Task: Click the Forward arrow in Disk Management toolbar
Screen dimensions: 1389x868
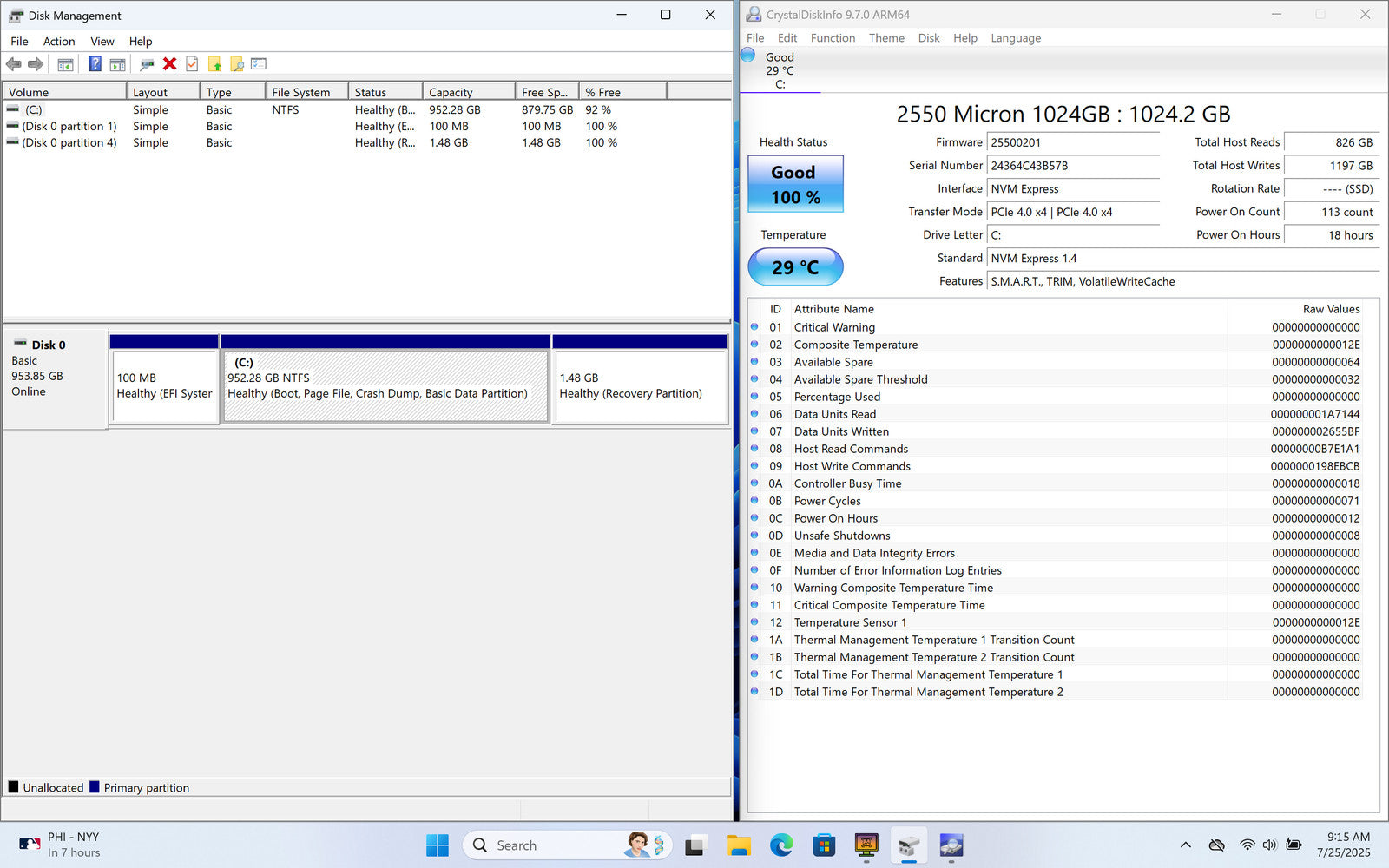Action: point(36,64)
